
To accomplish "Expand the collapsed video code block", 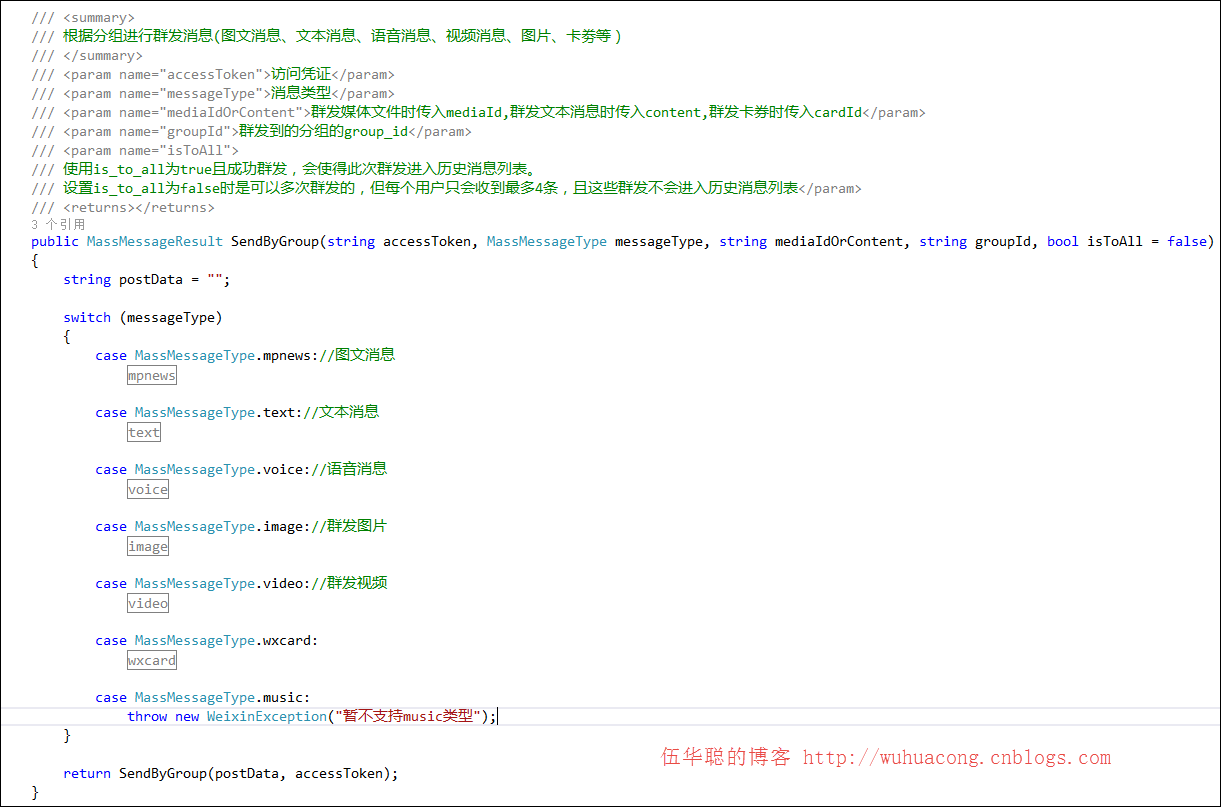I will click(148, 603).
